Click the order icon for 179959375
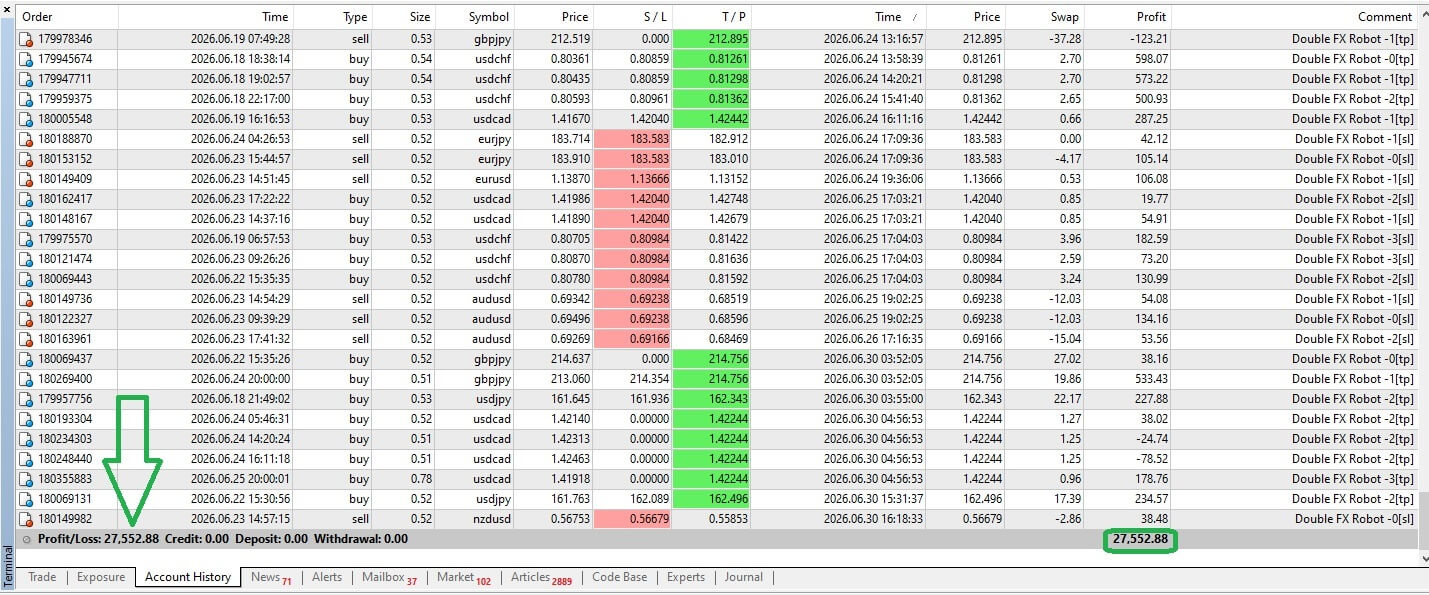 point(26,99)
